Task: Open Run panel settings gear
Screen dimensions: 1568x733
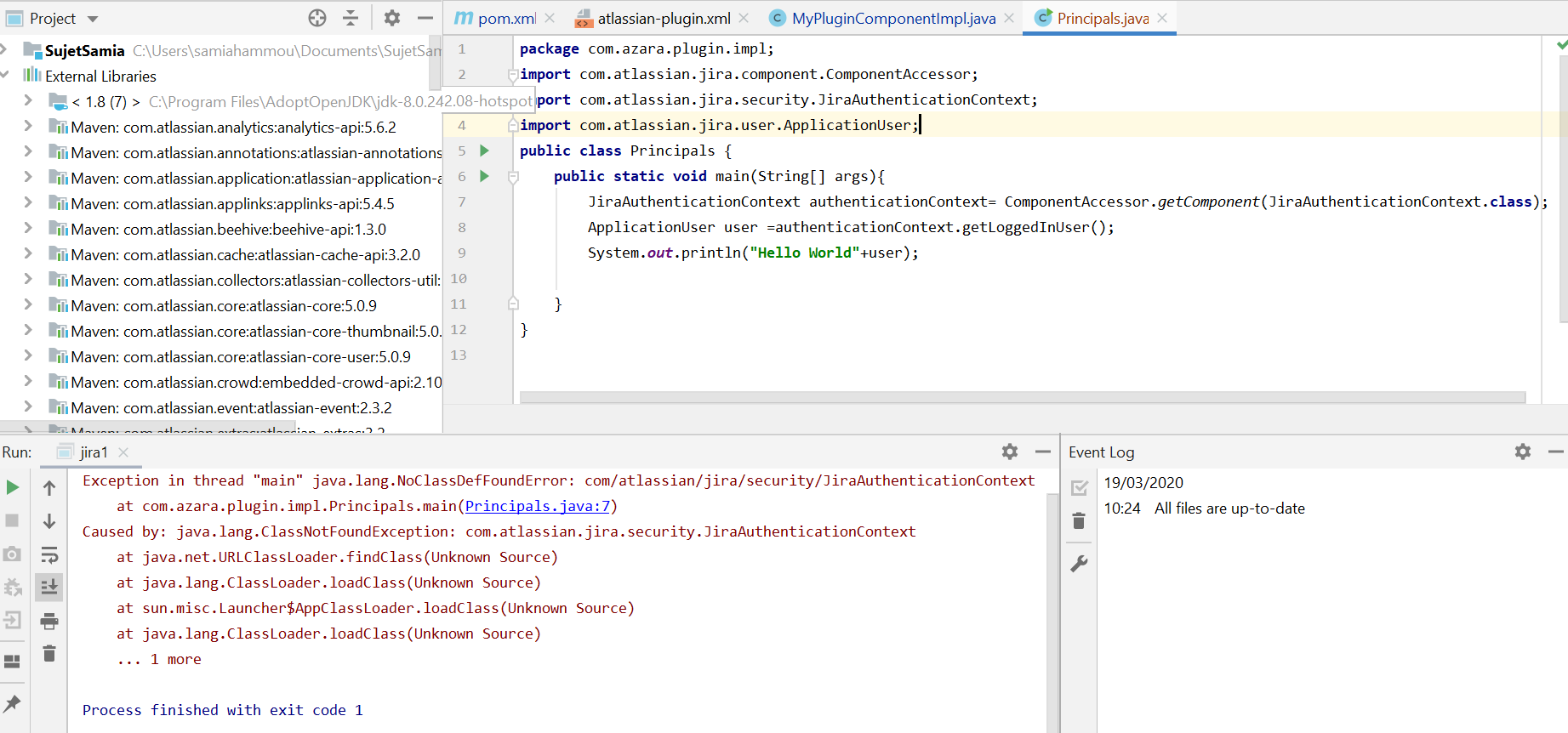Action: (x=1010, y=452)
